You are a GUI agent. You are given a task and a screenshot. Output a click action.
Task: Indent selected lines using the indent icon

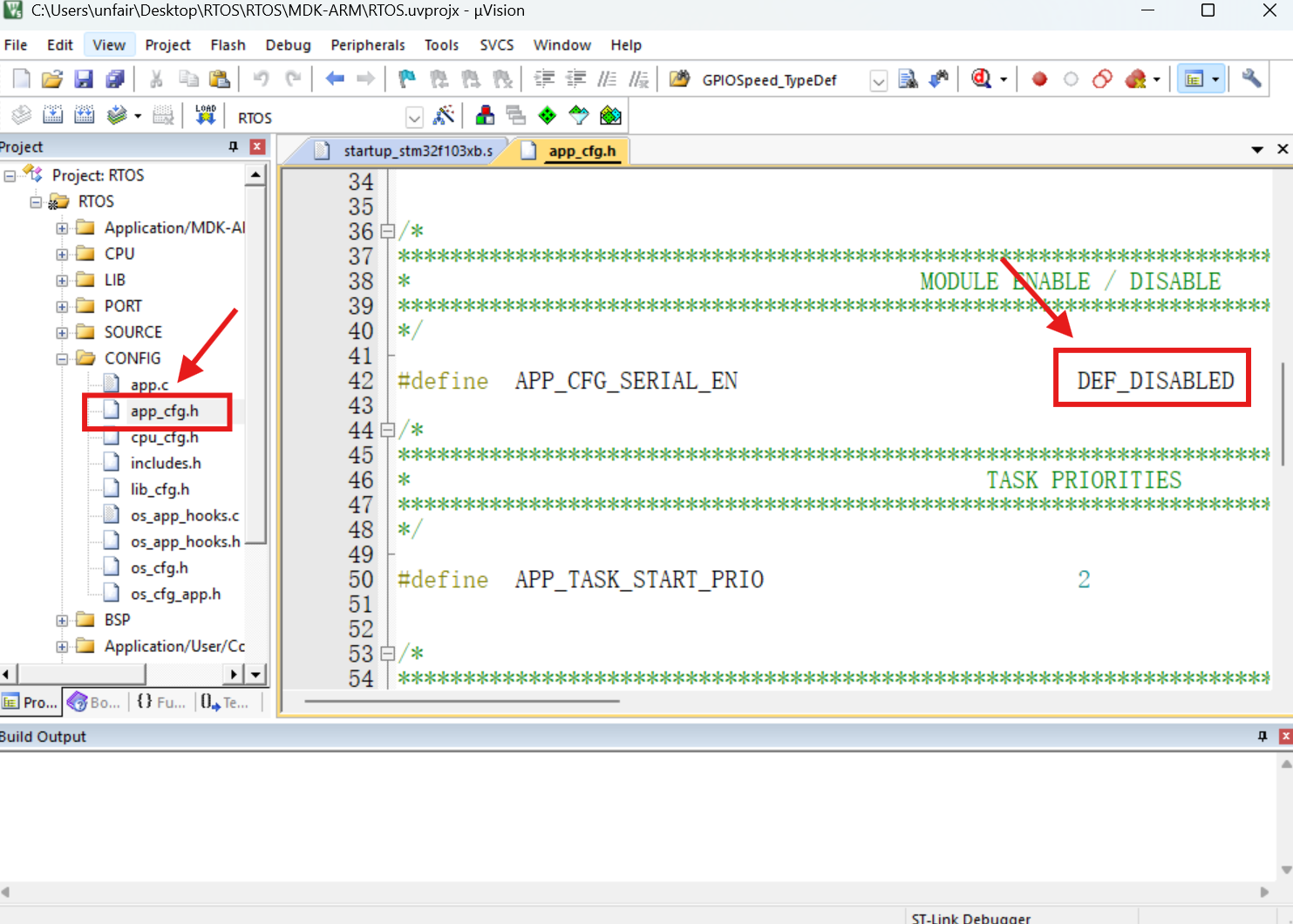(544, 79)
